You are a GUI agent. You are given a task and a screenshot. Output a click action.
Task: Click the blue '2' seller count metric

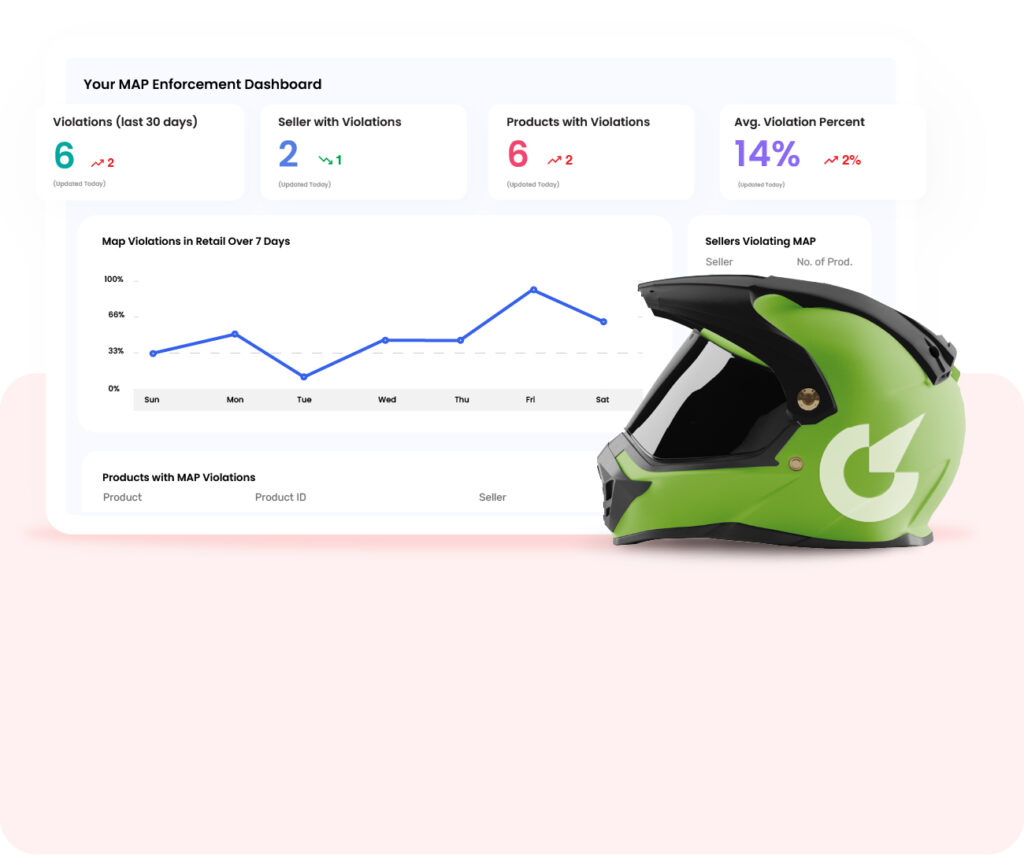(x=288, y=155)
